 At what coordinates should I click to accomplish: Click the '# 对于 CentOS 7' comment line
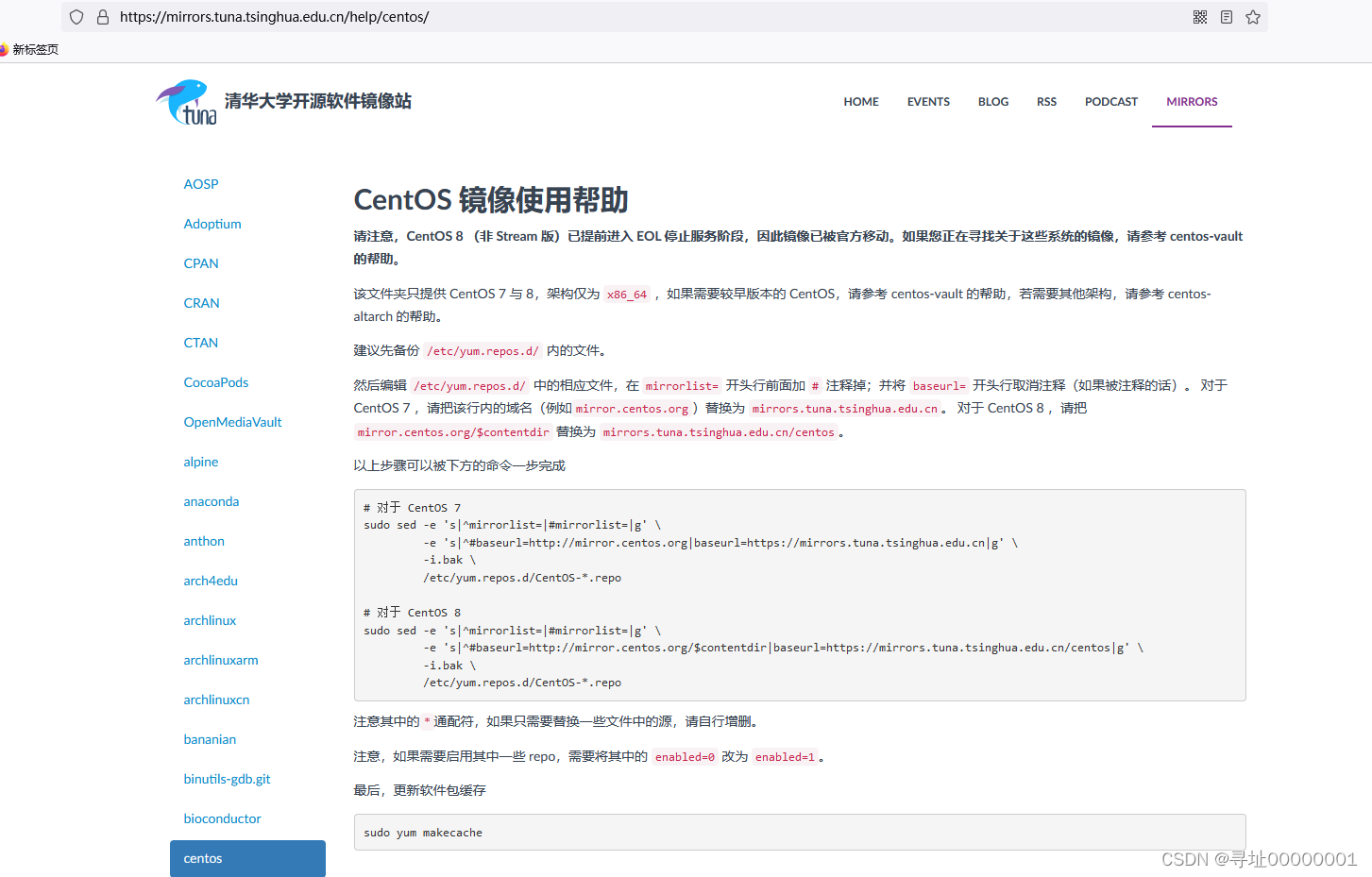tap(413, 508)
